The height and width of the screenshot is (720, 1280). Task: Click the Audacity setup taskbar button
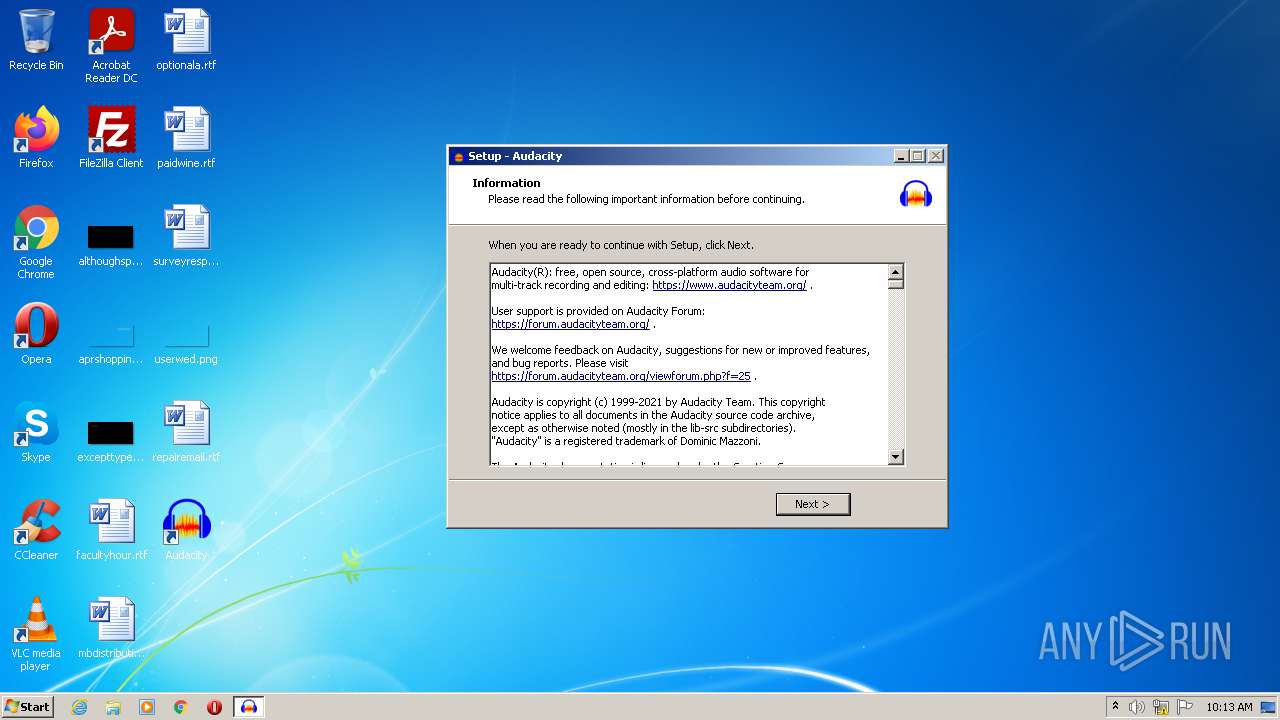[x=249, y=707]
